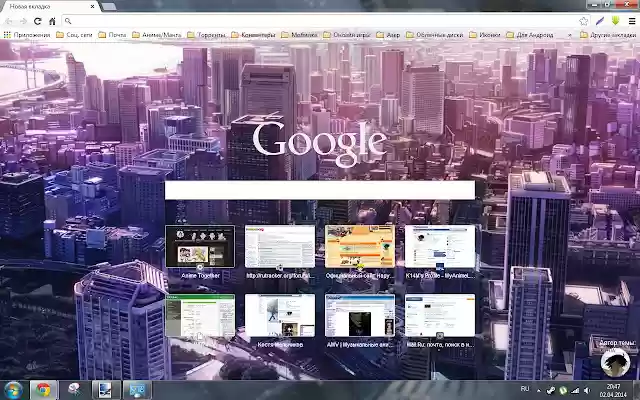
Task: Open the rutracker.org thumbnail
Action: (280, 247)
